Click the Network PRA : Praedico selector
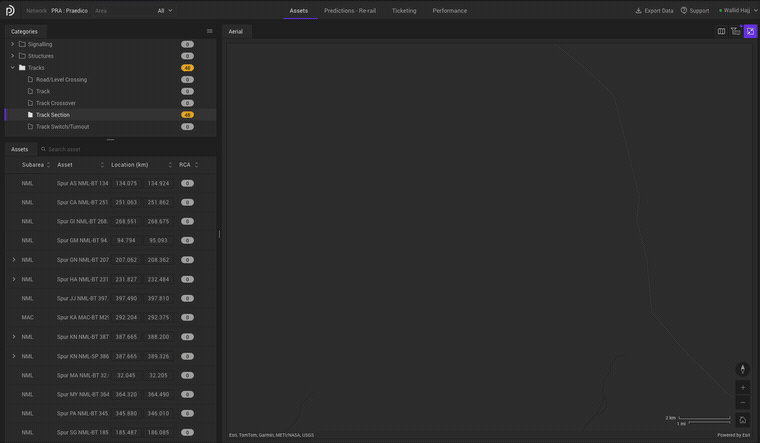Viewport: 760px width, 443px height. pos(57,11)
